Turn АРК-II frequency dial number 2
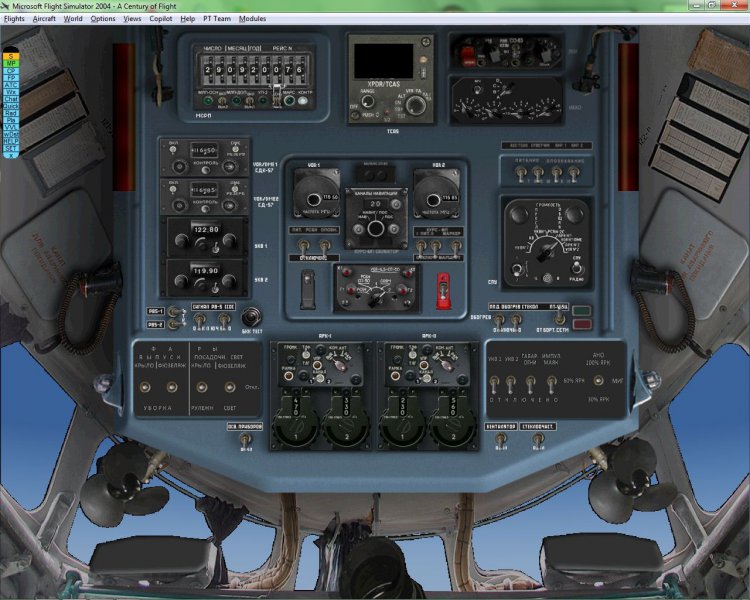 click(x=453, y=427)
